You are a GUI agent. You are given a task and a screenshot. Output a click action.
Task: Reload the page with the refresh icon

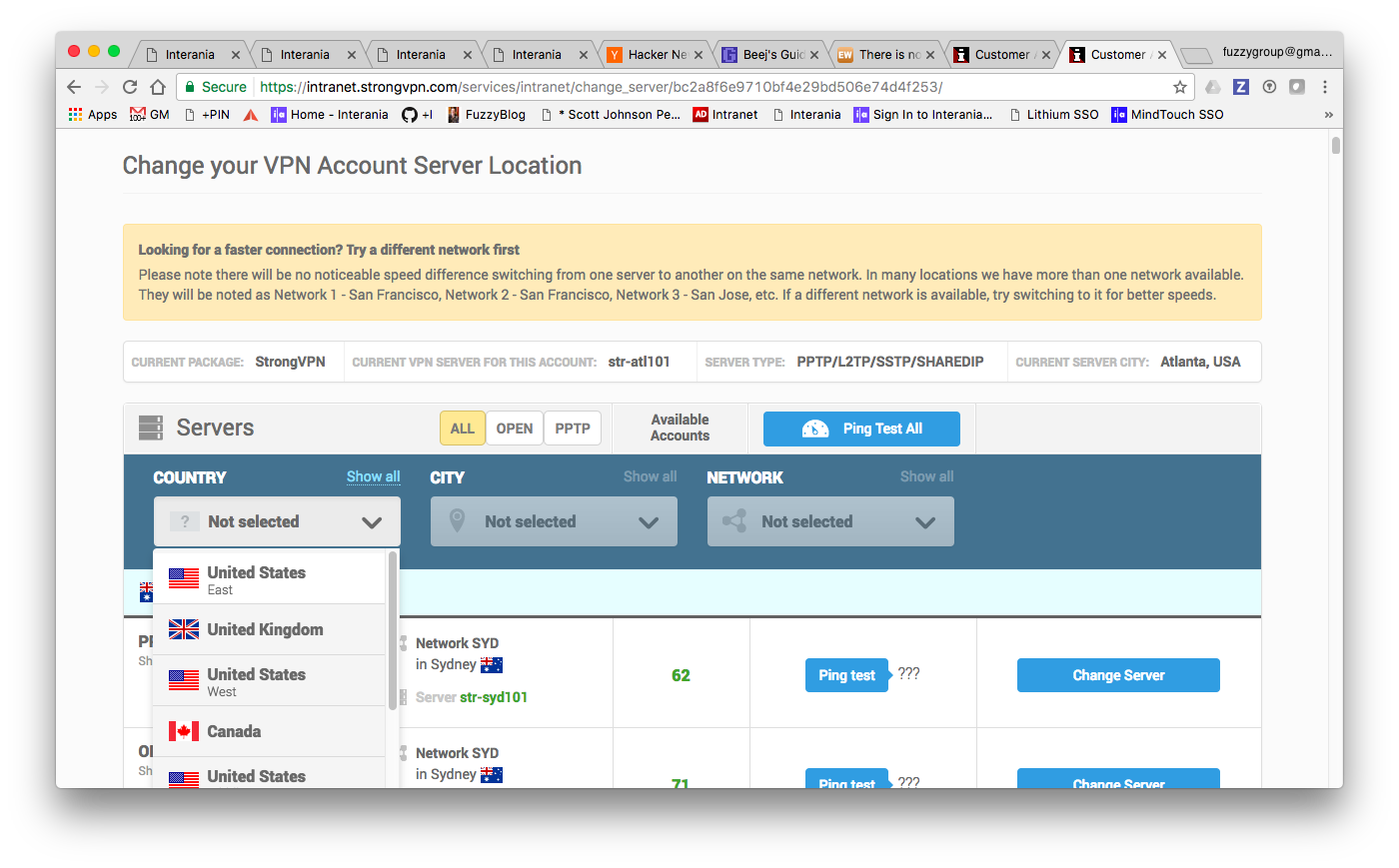(x=129, y=87)
